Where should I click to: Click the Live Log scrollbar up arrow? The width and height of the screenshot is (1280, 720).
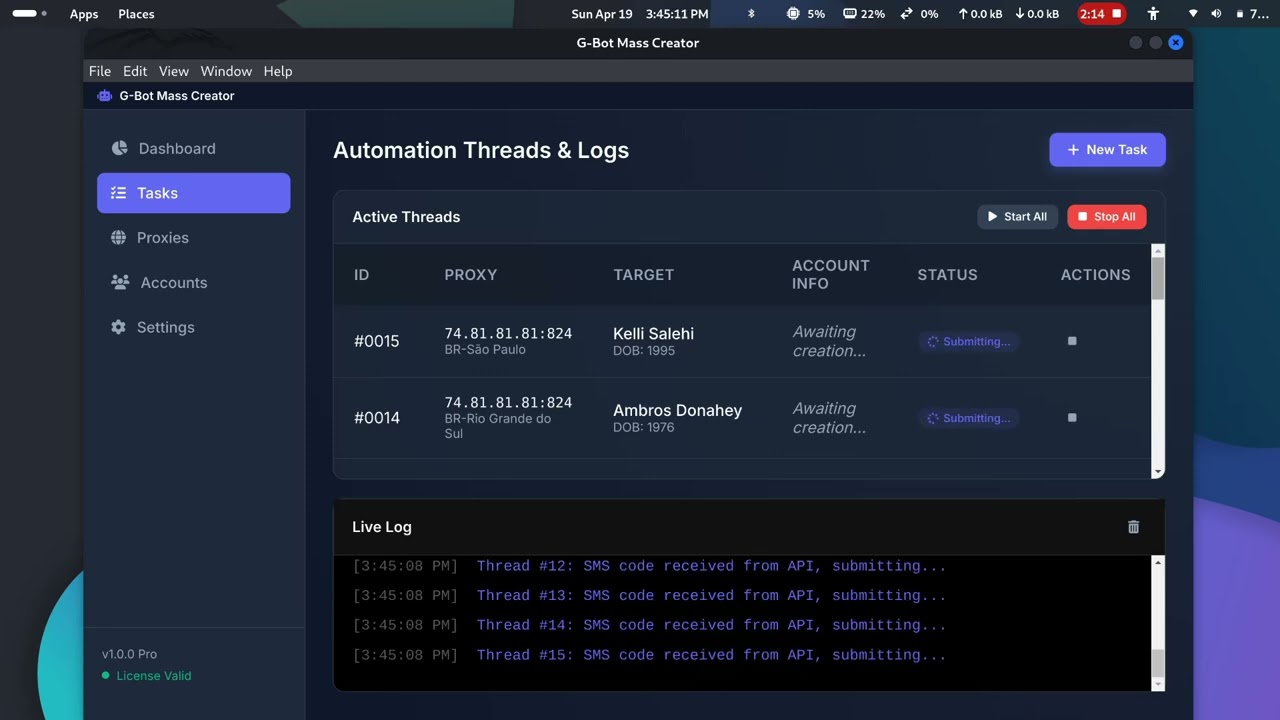pos(1158,563)
